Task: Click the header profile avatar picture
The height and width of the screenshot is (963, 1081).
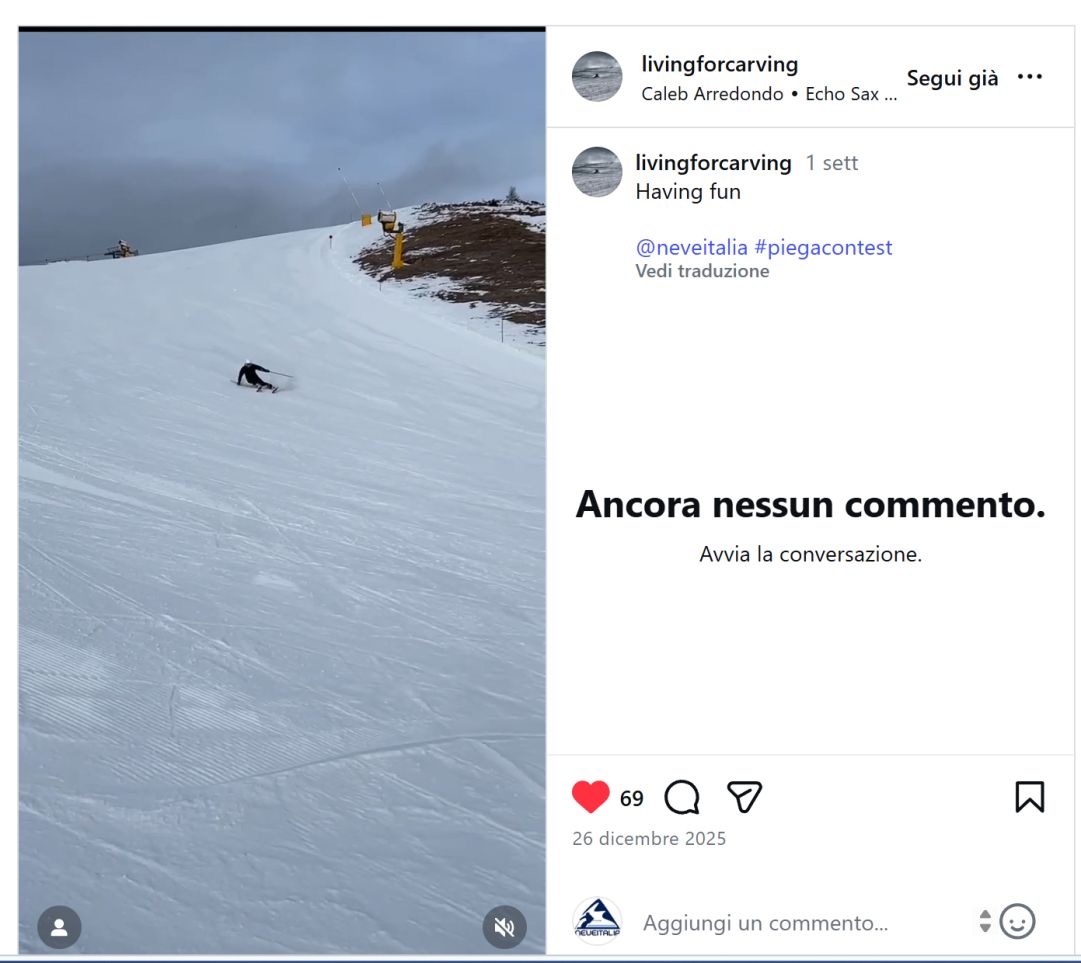Action: 597,77
